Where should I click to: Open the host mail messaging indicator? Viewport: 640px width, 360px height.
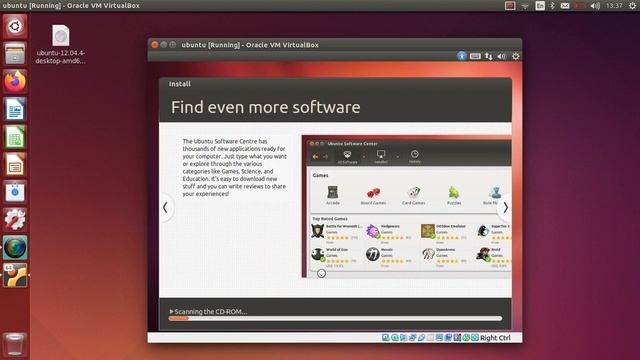click(565, 6)
